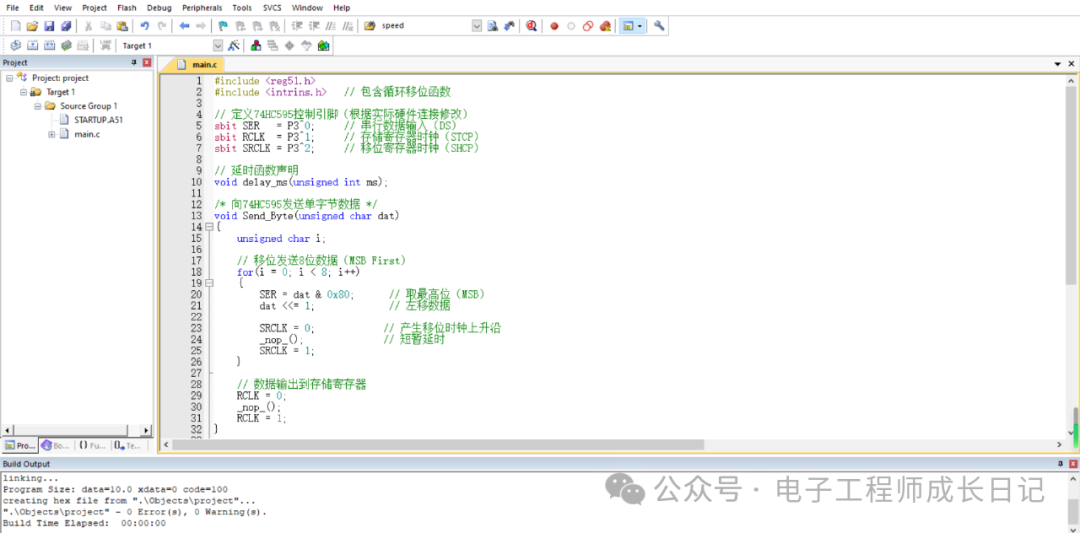The height and width of the screenshot is (533, 1080).
Task: Open Configuration with the wrench icon
Action: (x=659, y=25)
